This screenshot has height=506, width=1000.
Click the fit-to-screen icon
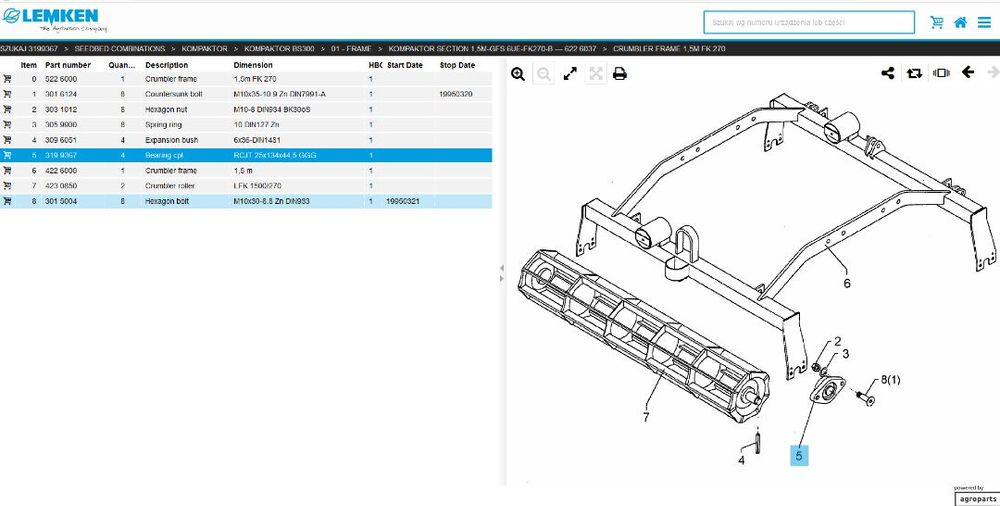coord(596,74)
